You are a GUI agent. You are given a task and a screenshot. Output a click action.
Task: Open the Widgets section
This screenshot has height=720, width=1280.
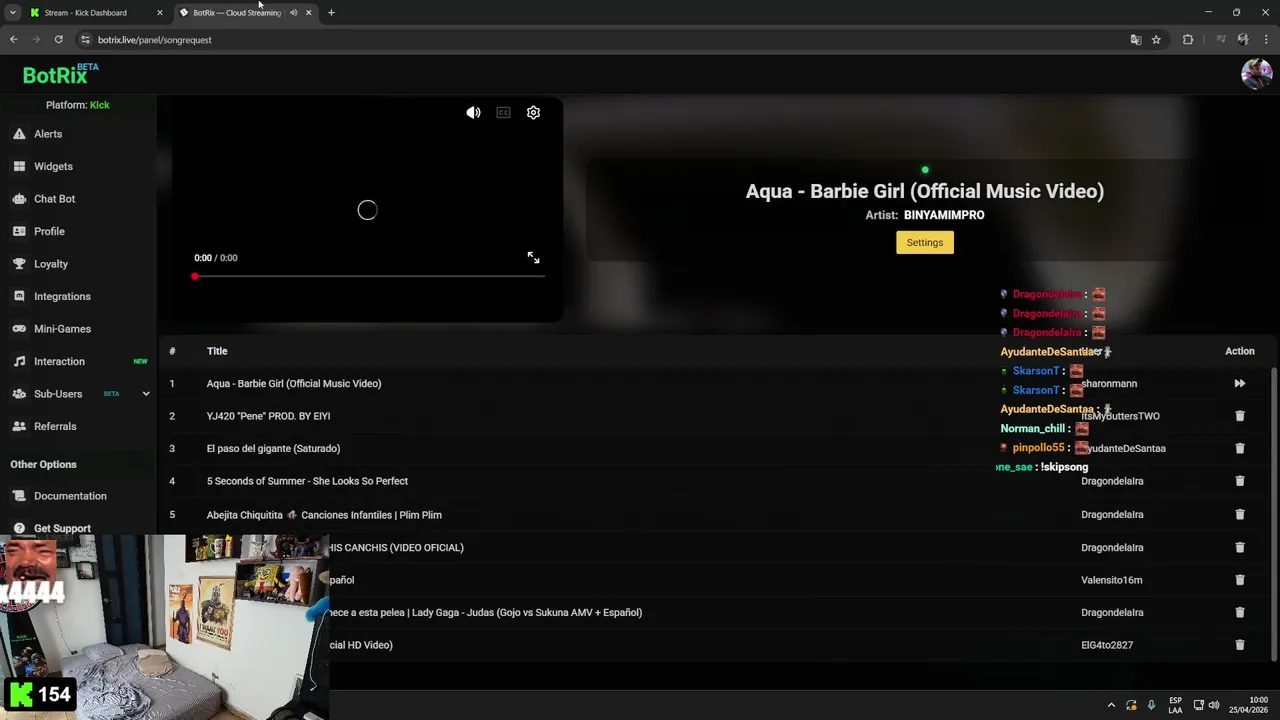53,166
